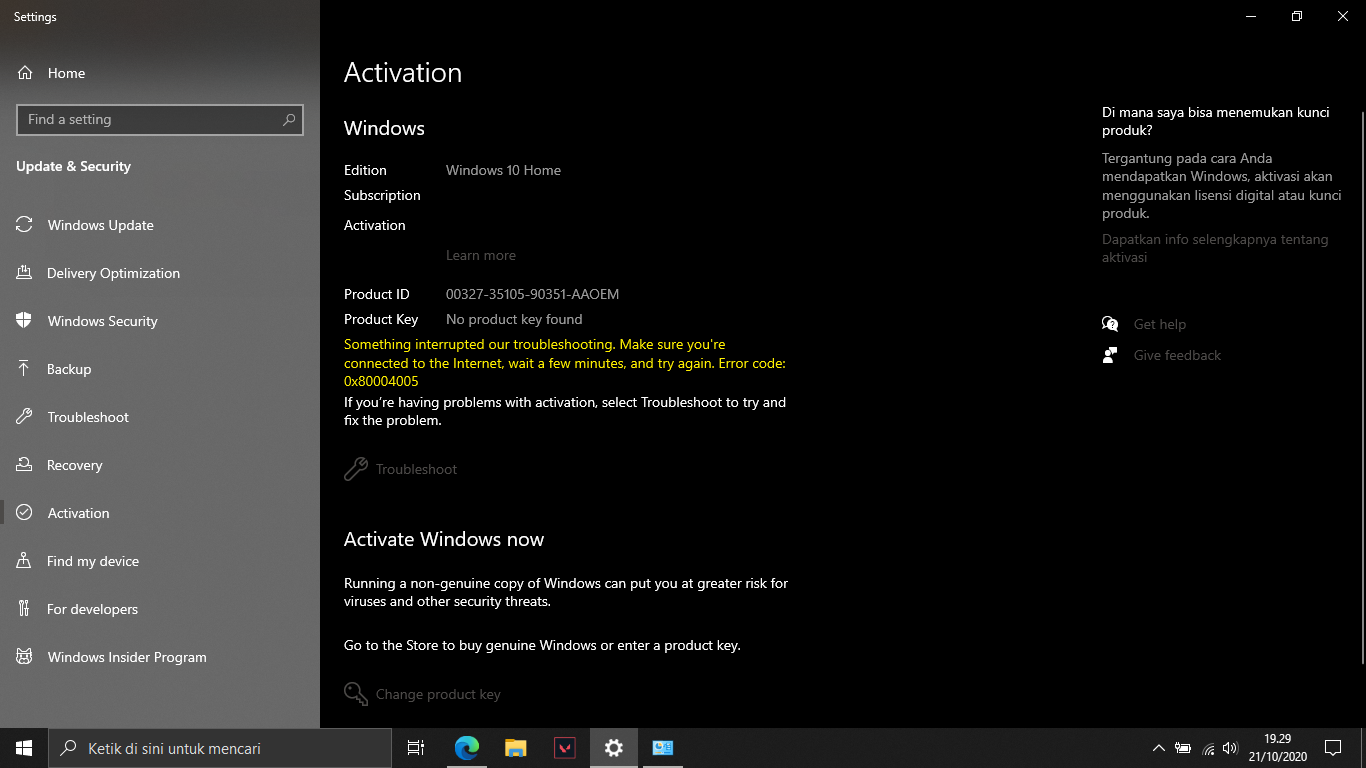
Task: Click the Find a setting search box
Action: point(160,119)
